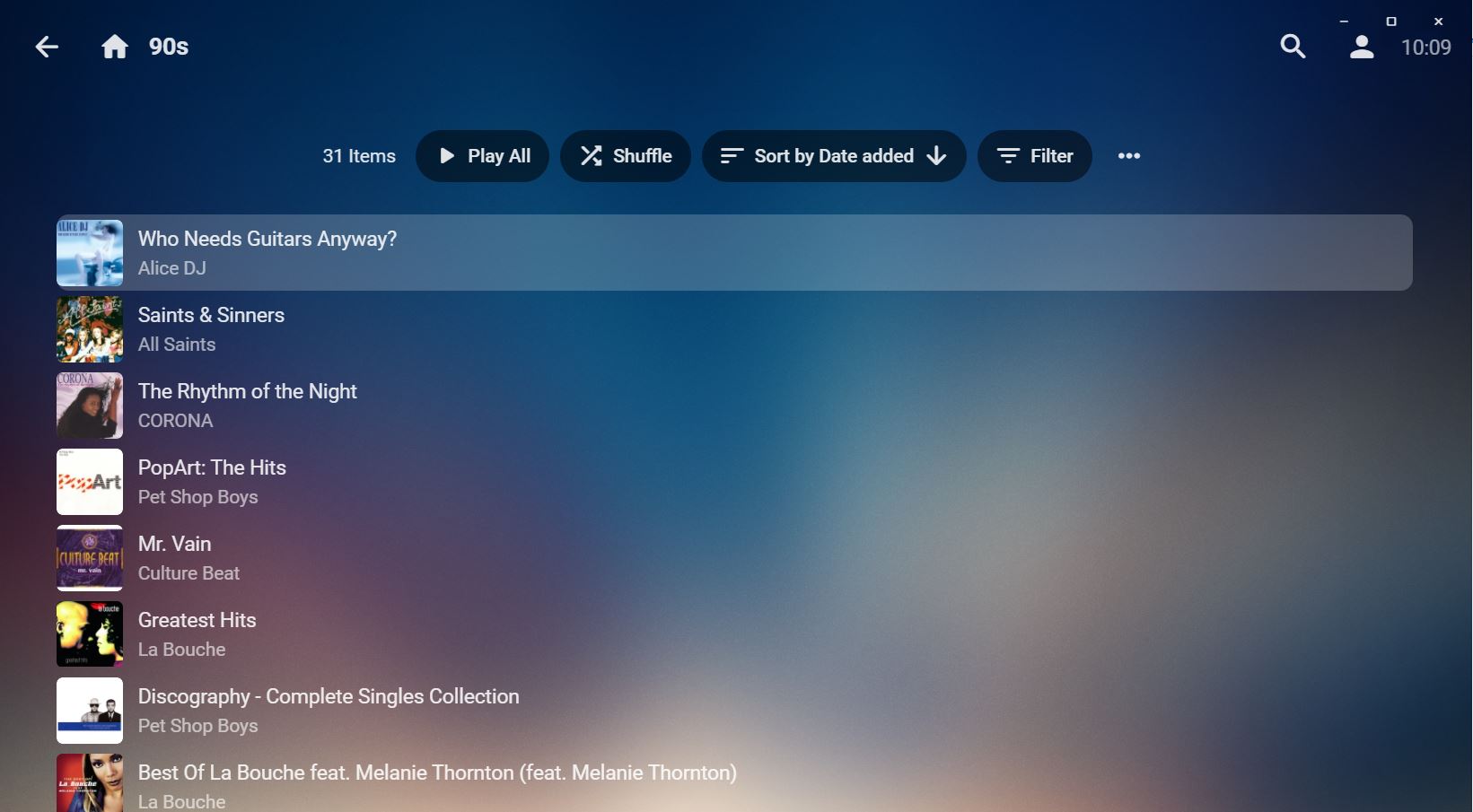Toggle sort direction with the down arrow
Screen dimensions: 1473x812
(937, 156)
